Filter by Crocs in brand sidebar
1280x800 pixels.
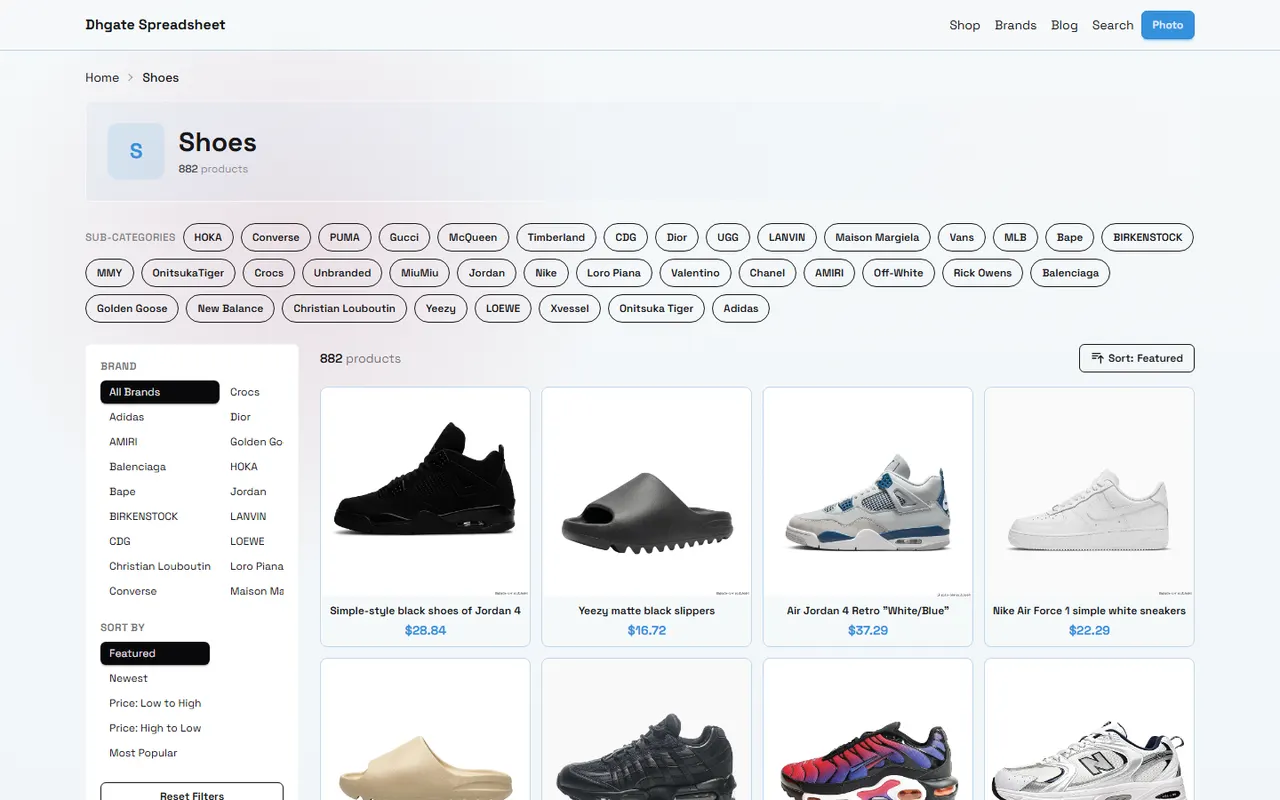coord(253,392)
